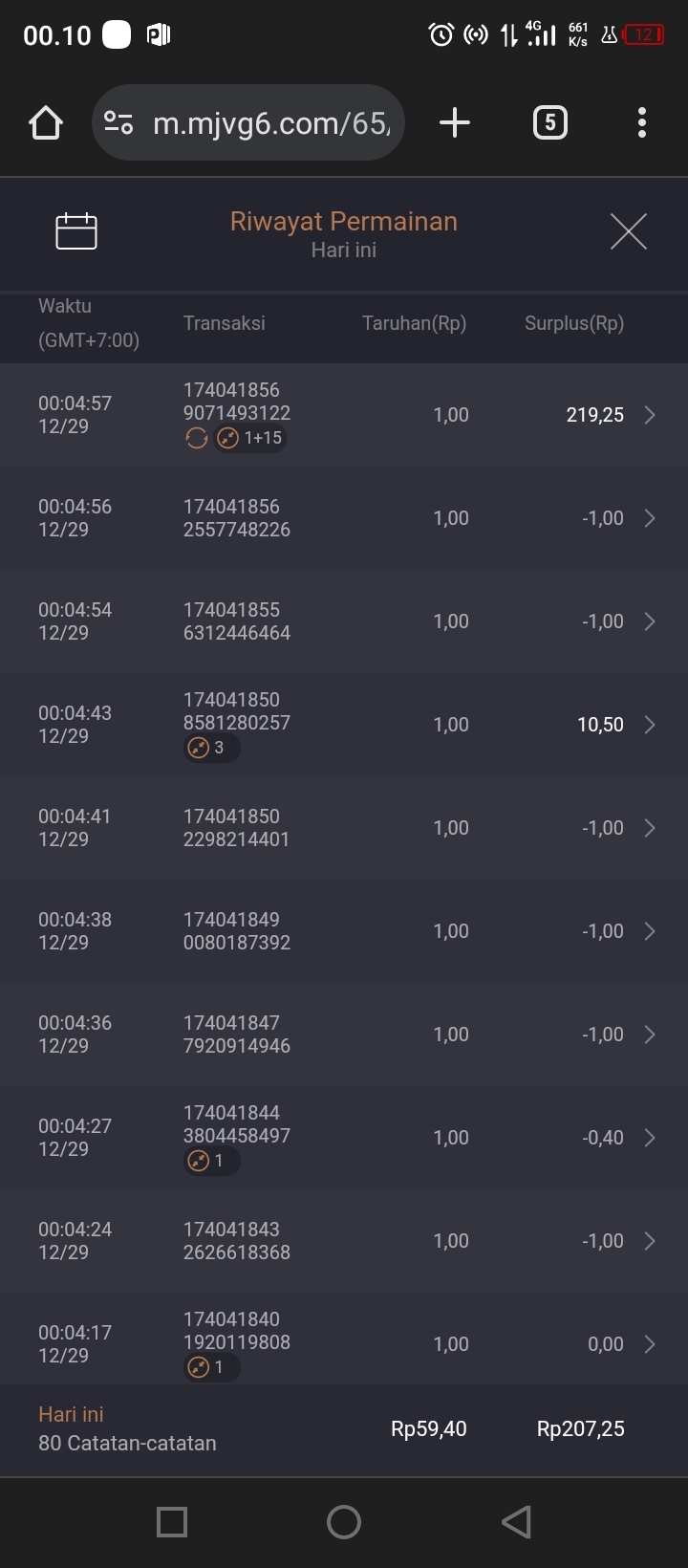Tap the free spin badge showing 3
The image size is (688, 1568).
click(211, 748)
